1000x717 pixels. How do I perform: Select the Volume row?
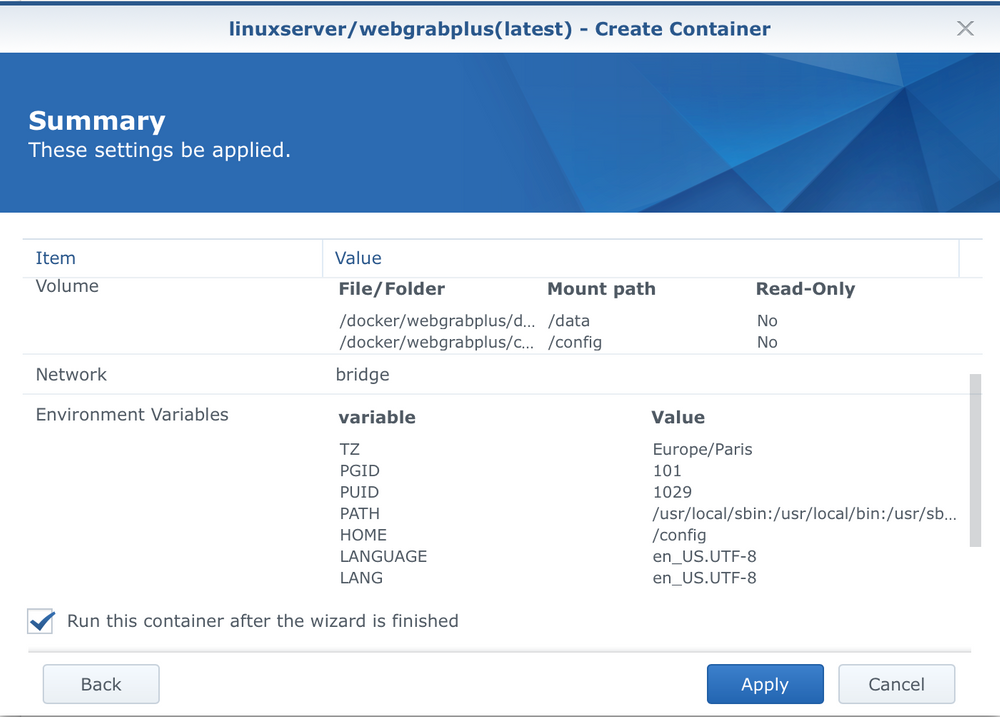point(67,286)
